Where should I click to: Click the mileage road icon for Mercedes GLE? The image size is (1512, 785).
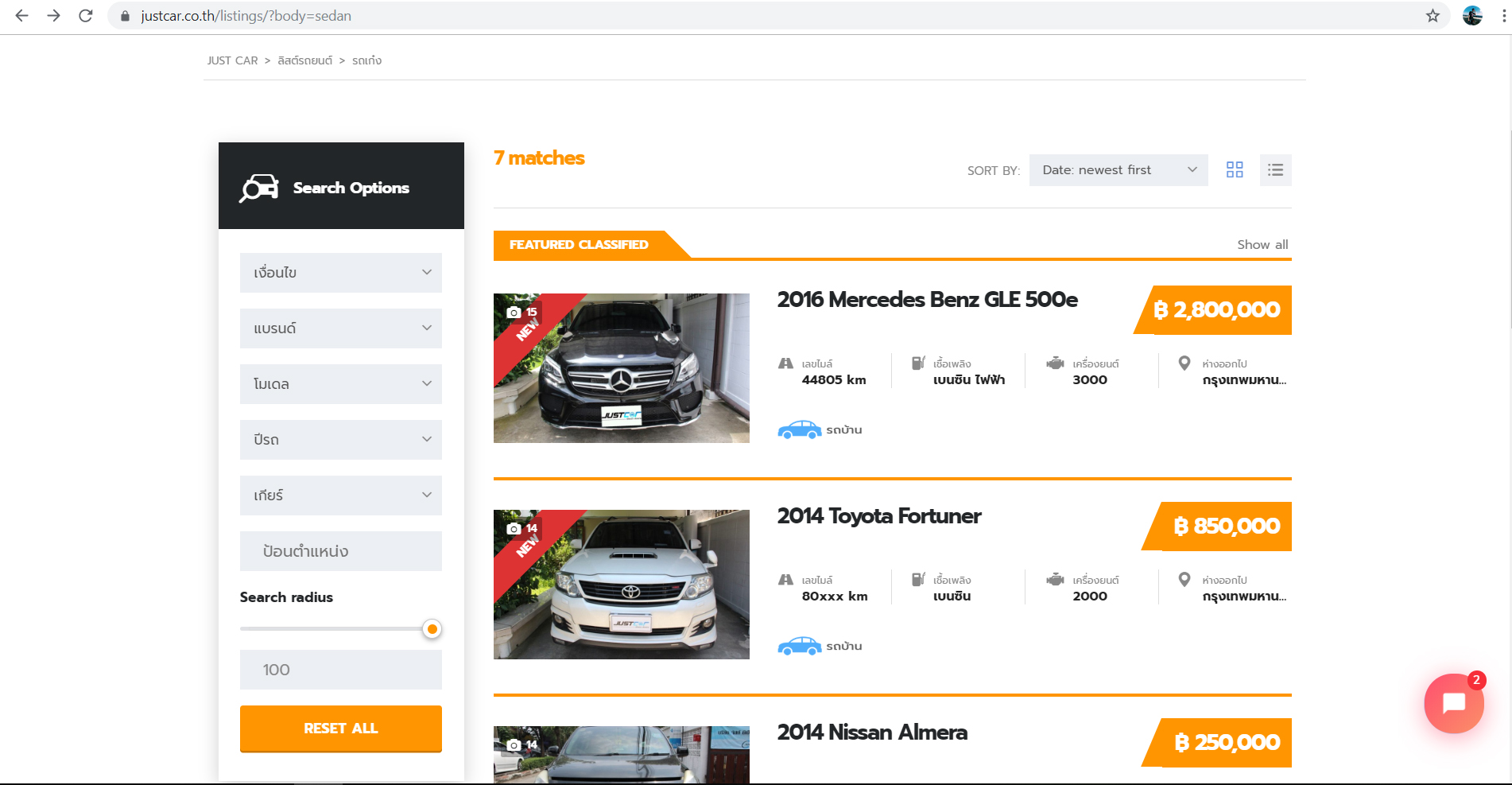click(x=785, y=363)
